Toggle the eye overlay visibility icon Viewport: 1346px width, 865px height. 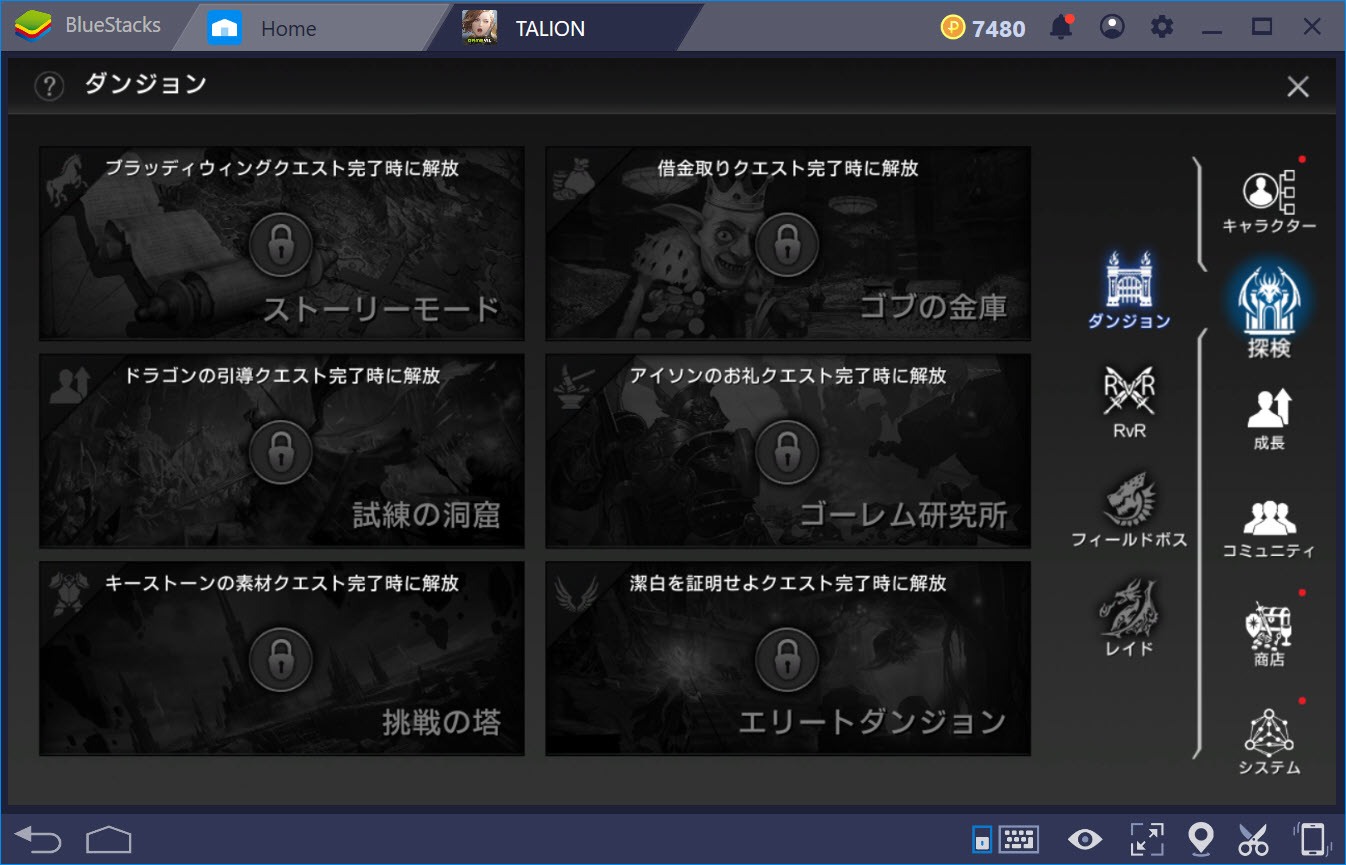[x=1084, y=839]
